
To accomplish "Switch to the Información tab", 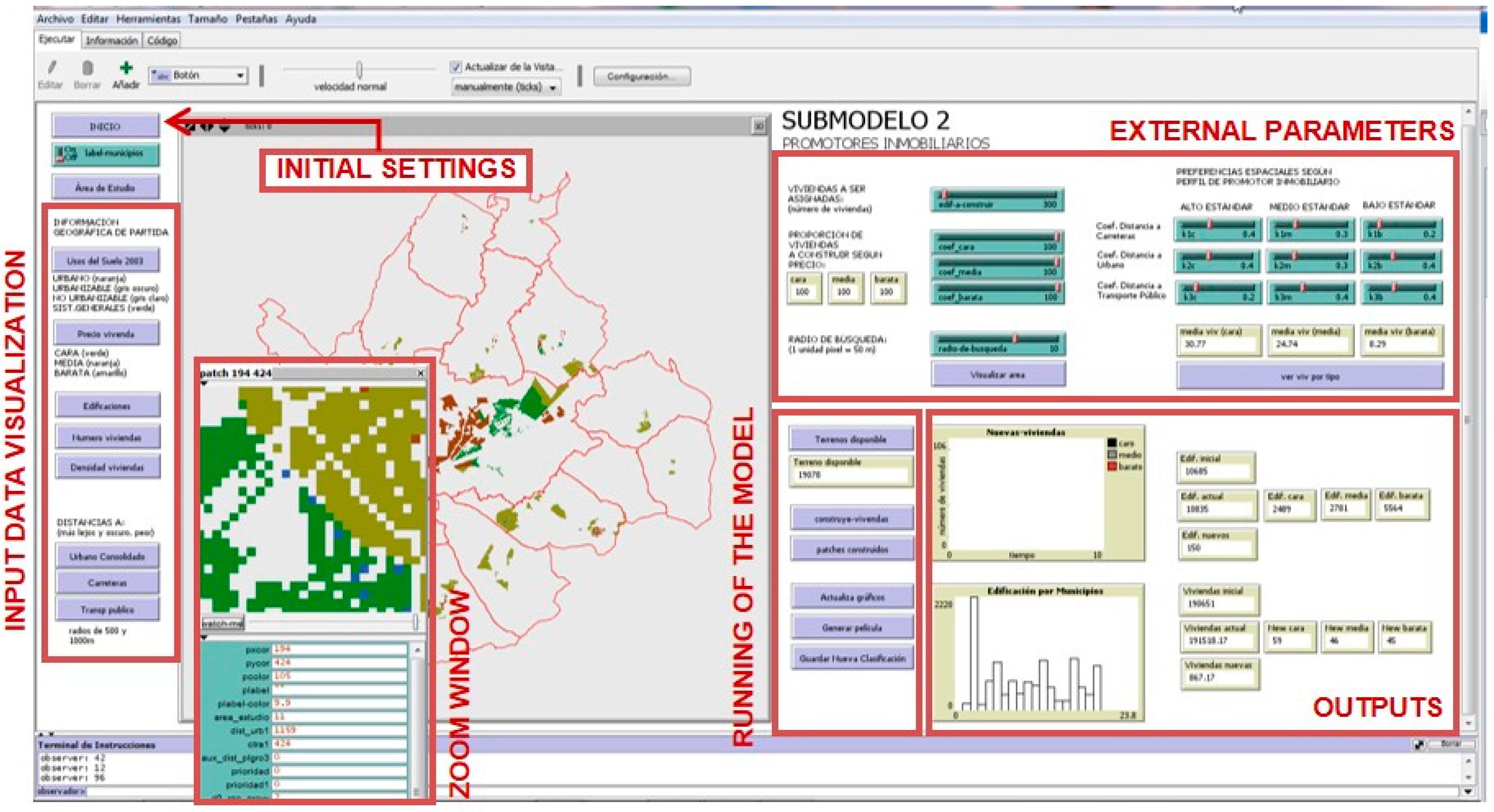I will tap(112, 41).
